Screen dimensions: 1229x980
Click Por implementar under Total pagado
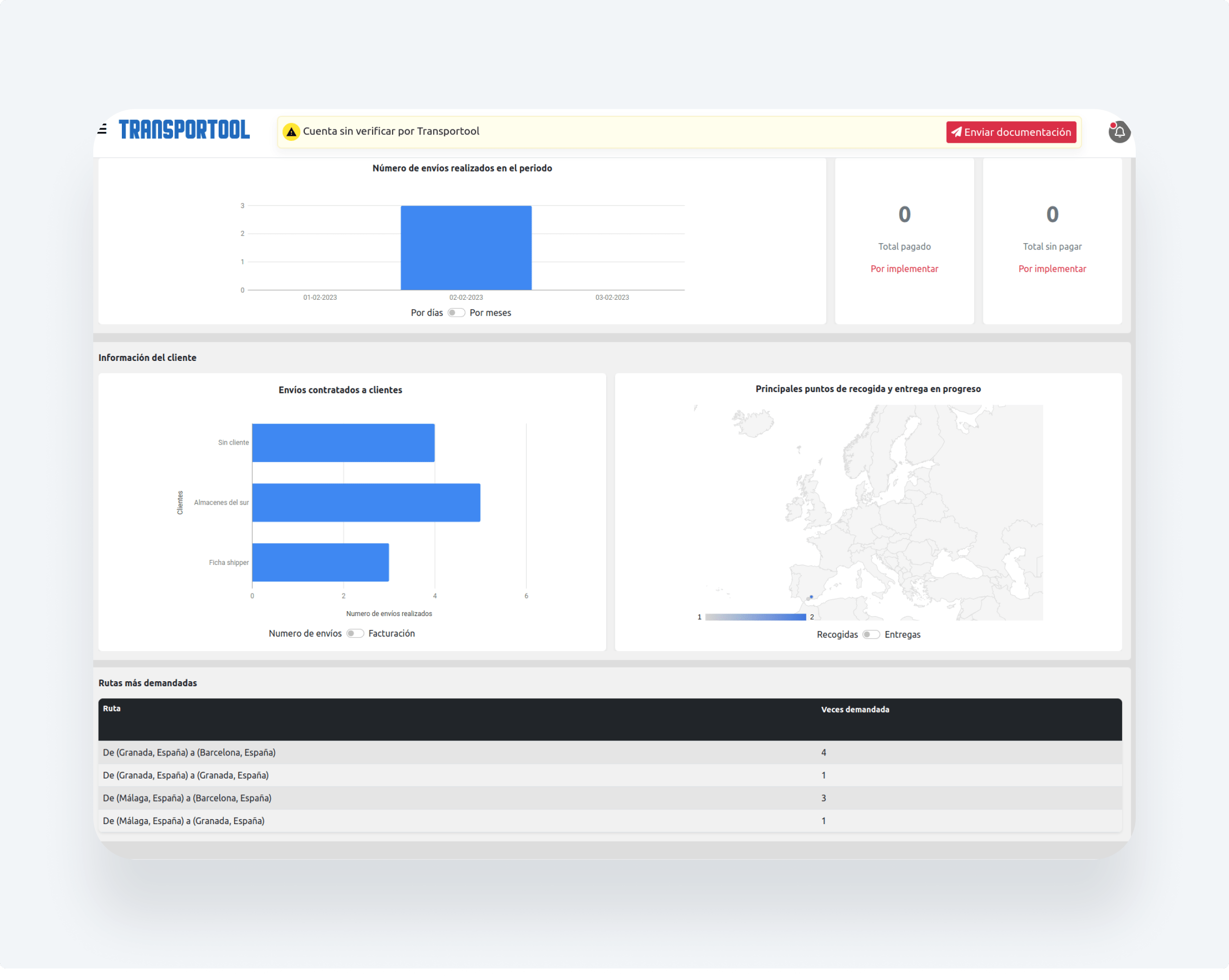[904, 269]
